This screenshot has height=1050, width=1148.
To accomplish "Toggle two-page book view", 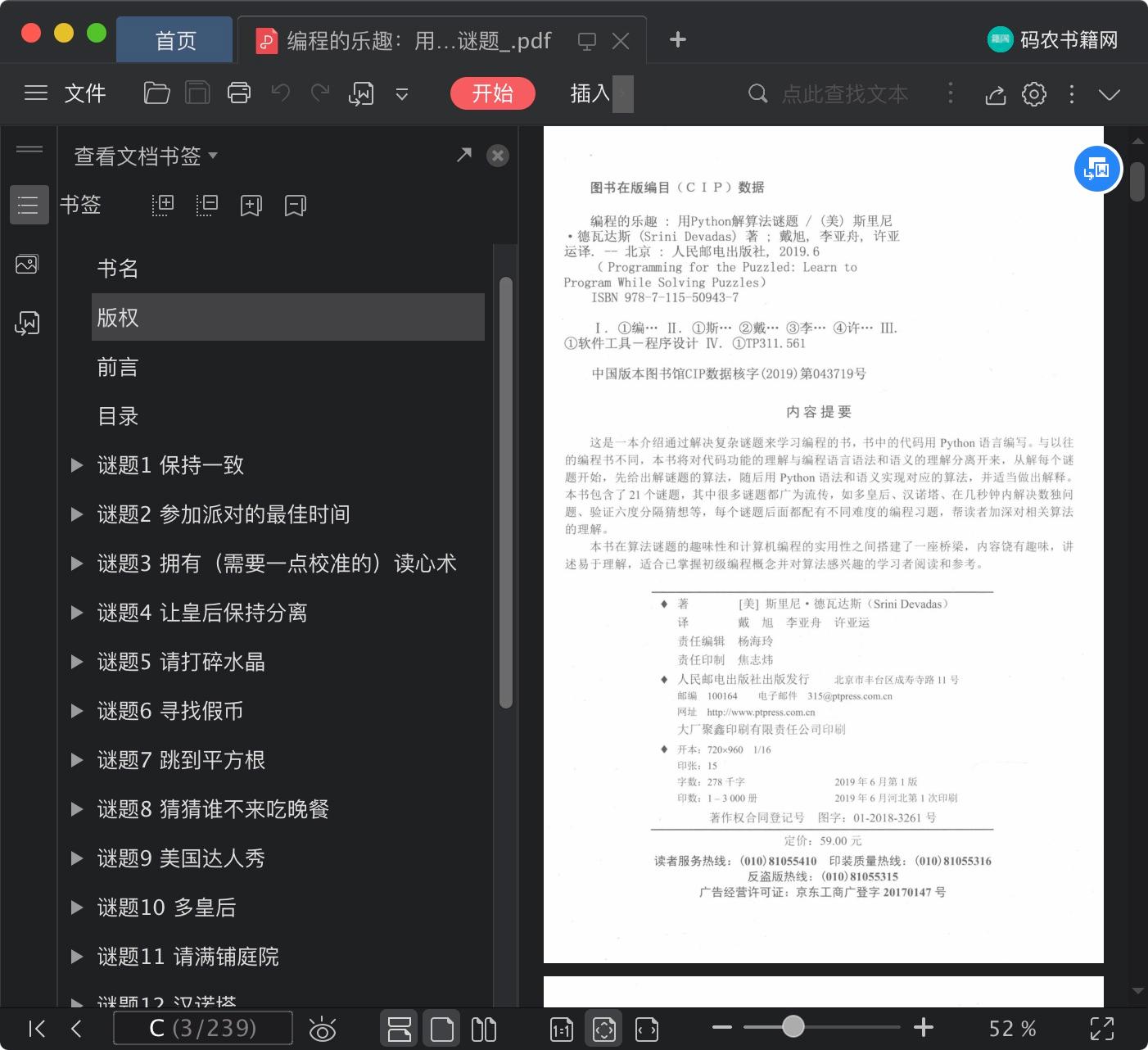I will point(484,1029).
